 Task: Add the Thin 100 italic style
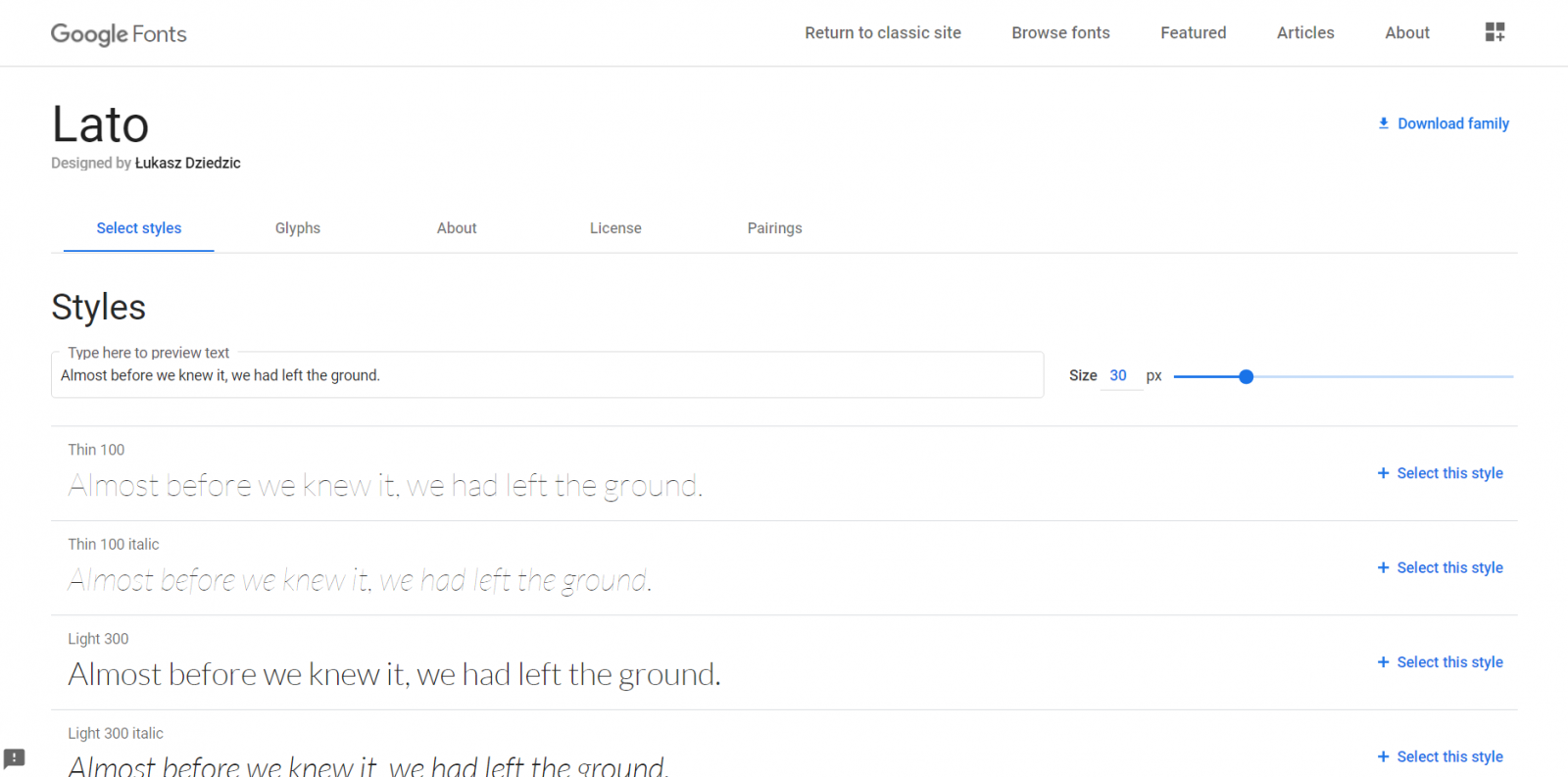point(1440,568)
